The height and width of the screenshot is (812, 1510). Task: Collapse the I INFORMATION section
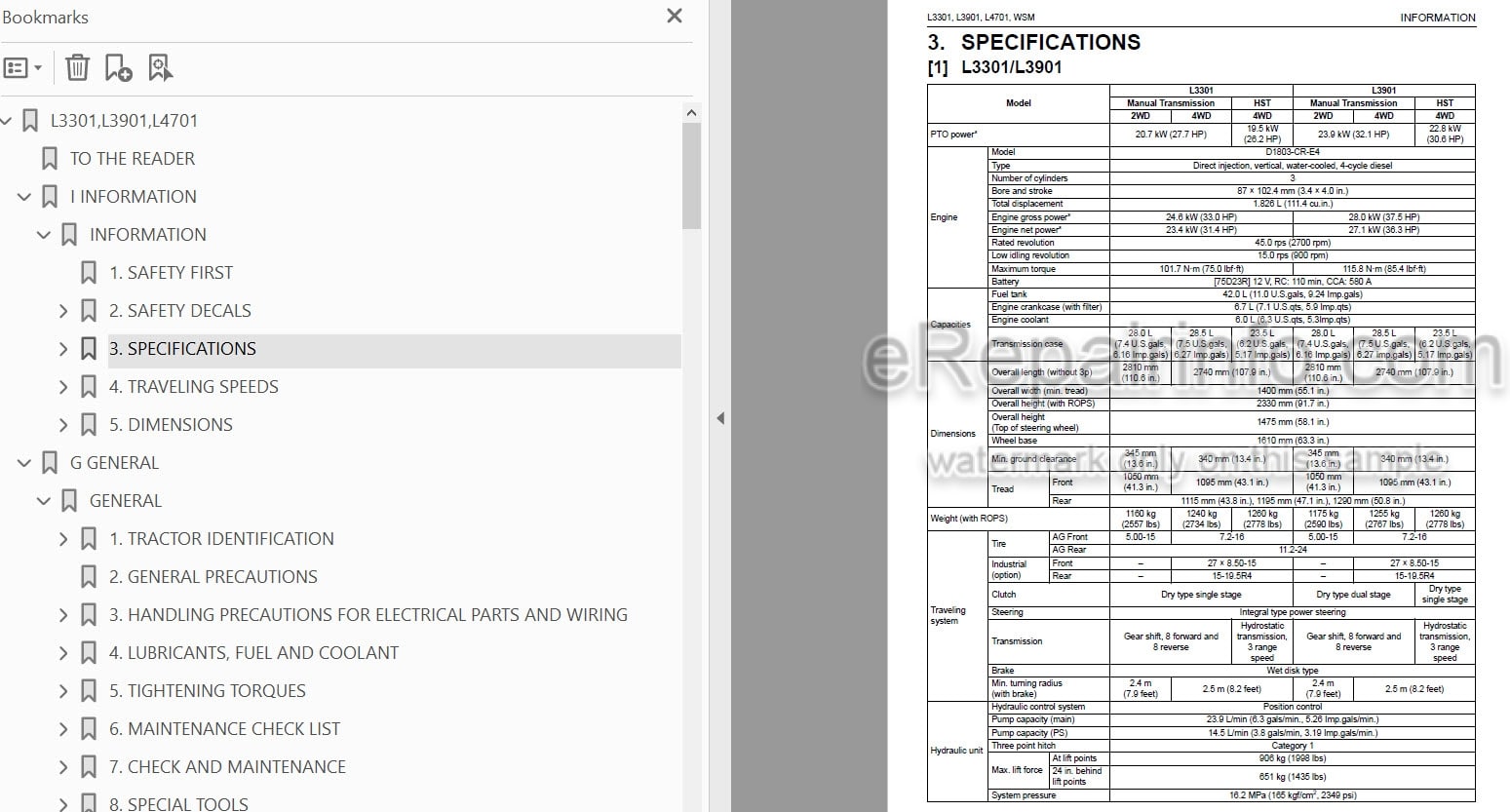coord(24,197)
